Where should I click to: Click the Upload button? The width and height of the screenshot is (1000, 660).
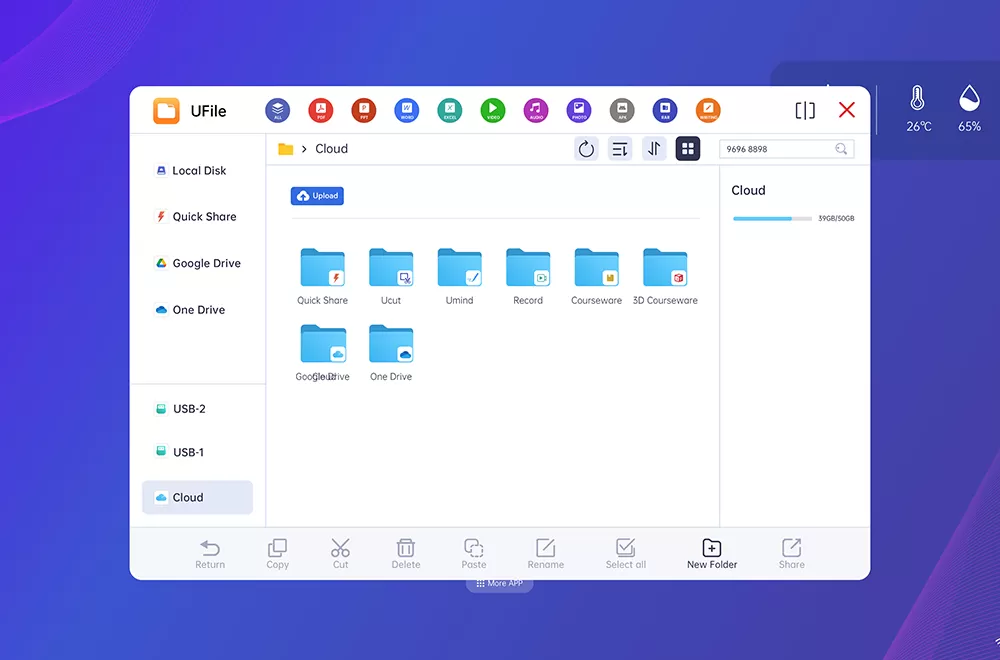click(x=317, y=196)
